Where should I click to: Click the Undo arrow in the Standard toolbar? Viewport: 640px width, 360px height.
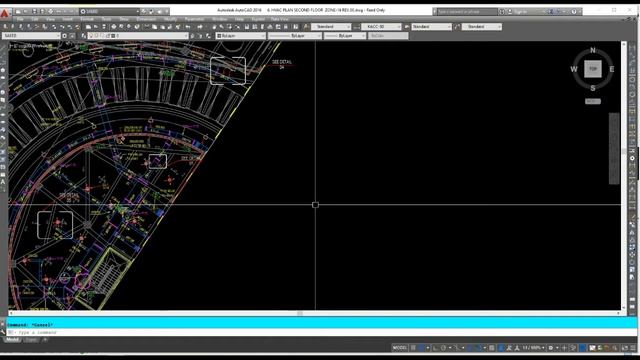[x=188, y=27]
